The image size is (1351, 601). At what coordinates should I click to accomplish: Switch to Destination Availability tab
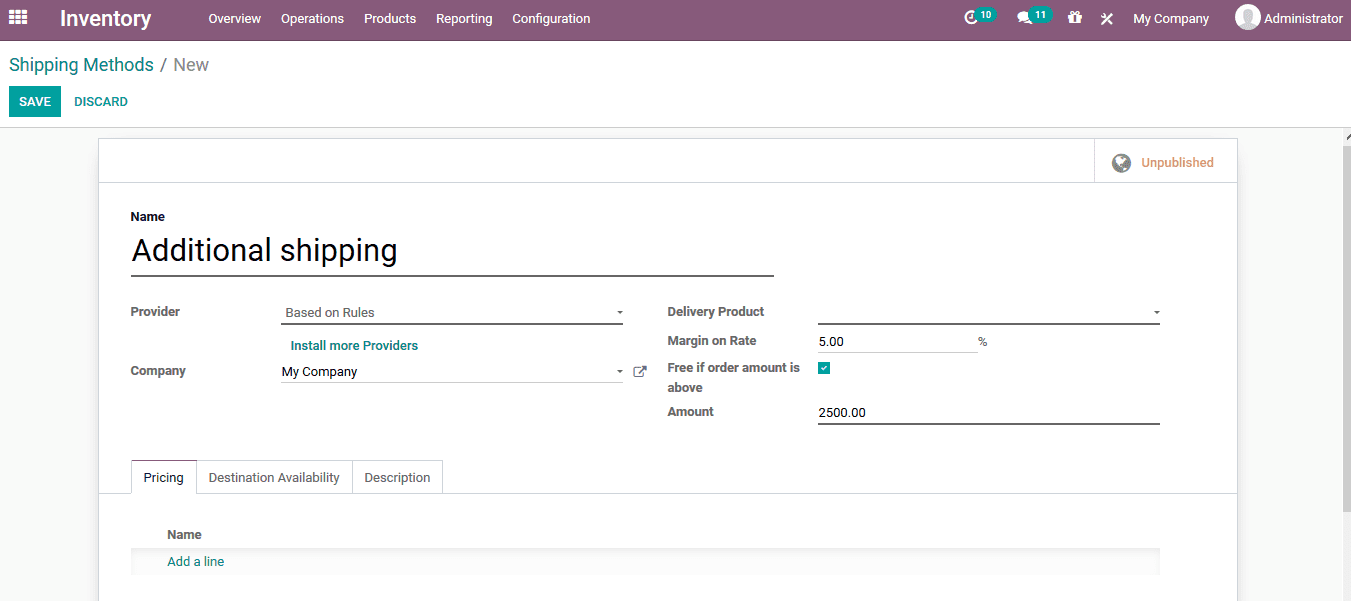(273, 477)
